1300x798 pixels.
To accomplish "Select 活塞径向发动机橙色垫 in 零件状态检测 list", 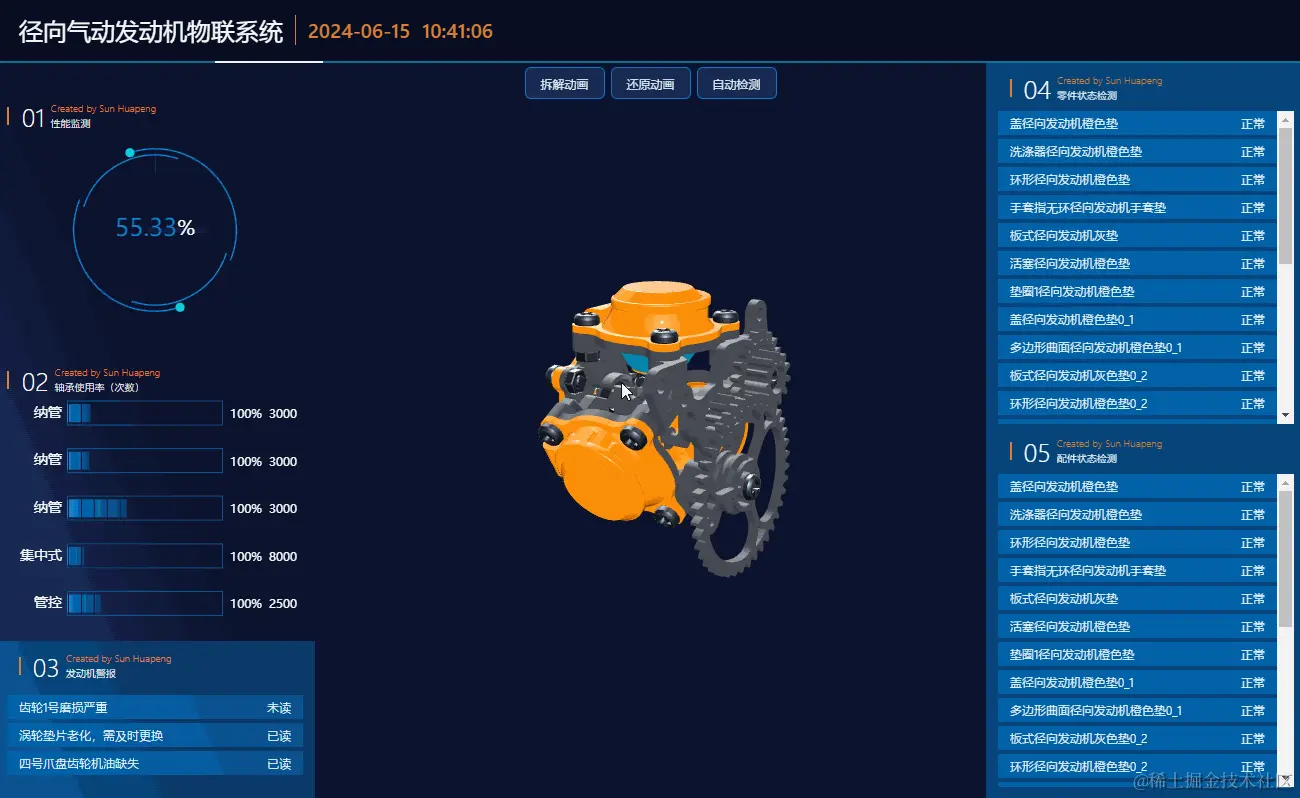I will click(1137, 264).
